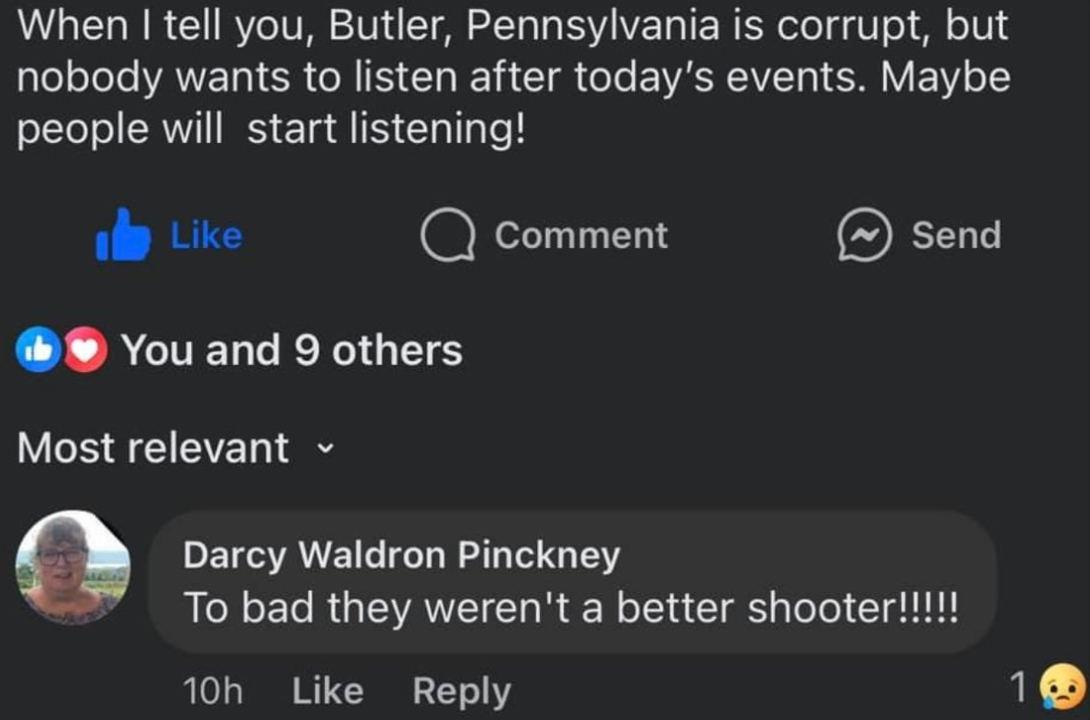Click the red heart reaction badge

[85, 350]
